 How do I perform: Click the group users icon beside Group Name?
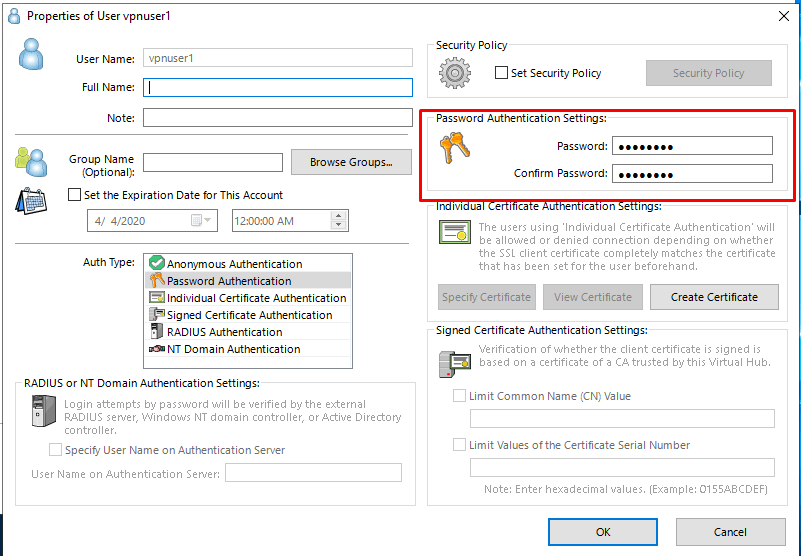point(31,160)
